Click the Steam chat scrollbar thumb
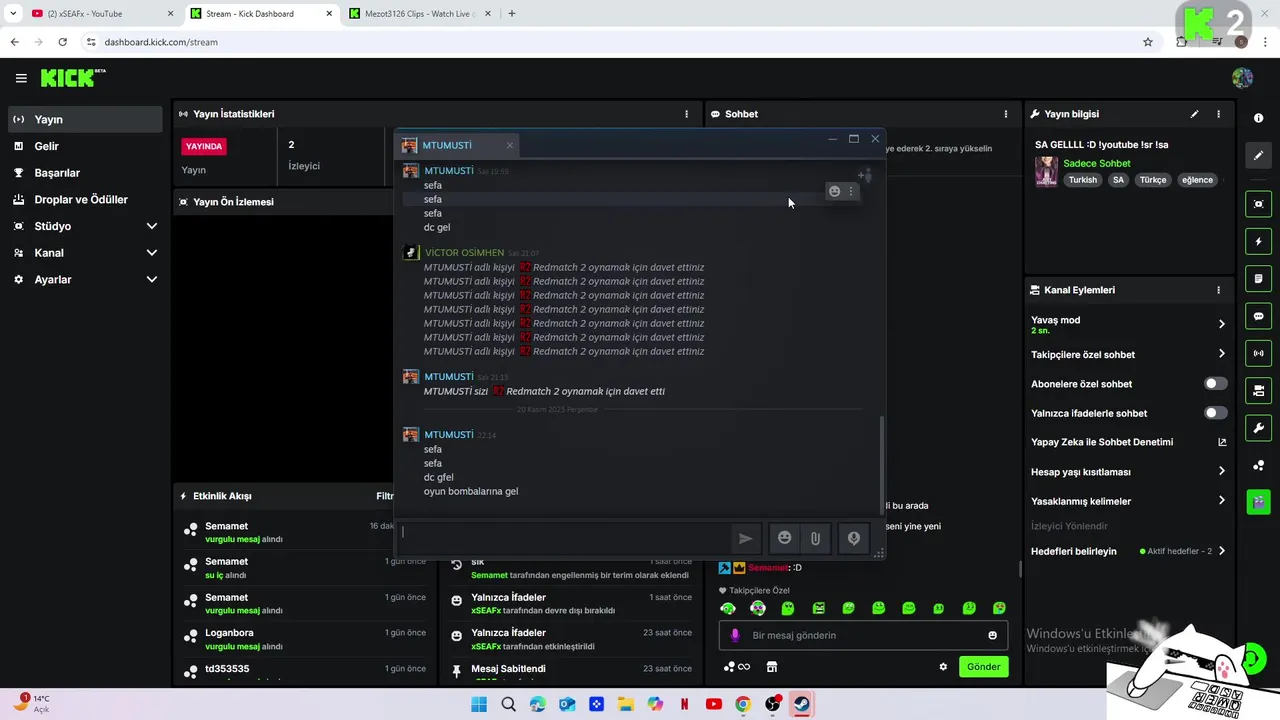 pyautogui.click(x=881, y=464)
